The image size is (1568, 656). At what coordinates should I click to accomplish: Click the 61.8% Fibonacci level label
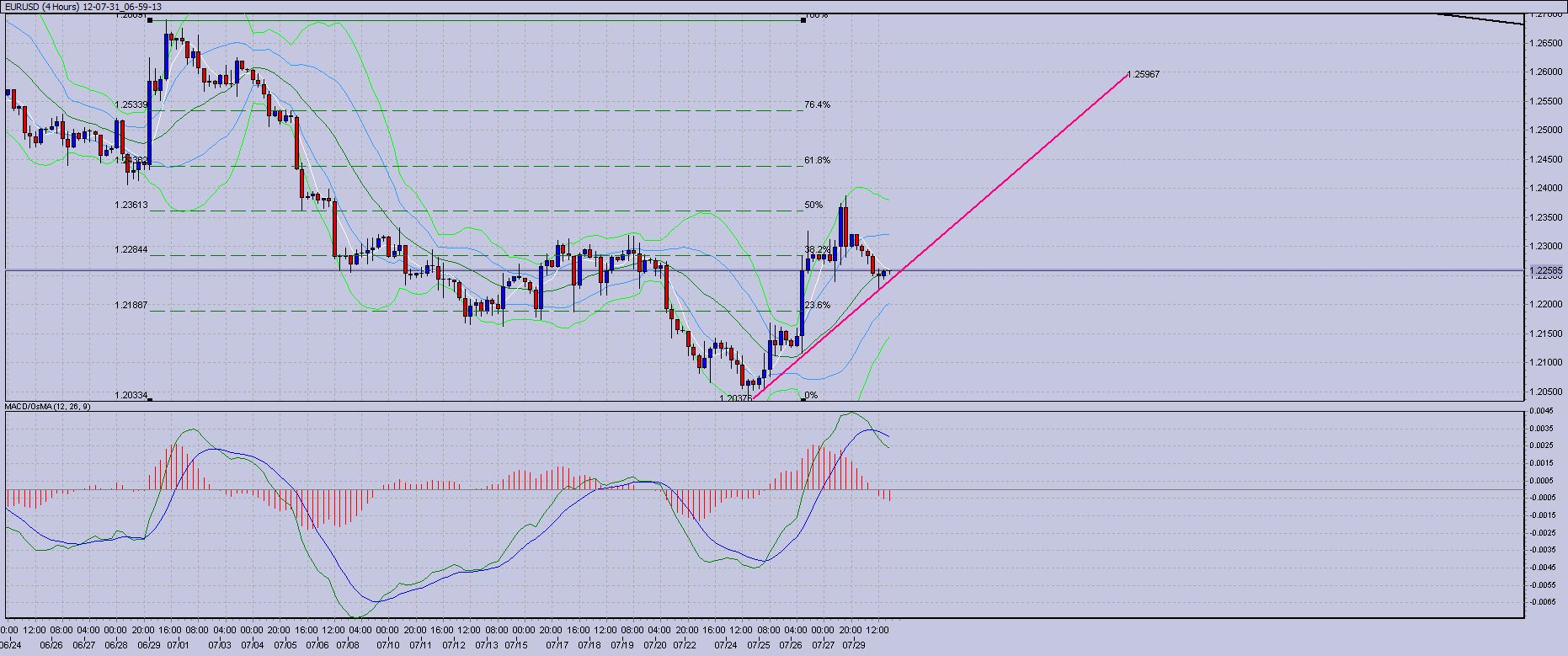816,160
